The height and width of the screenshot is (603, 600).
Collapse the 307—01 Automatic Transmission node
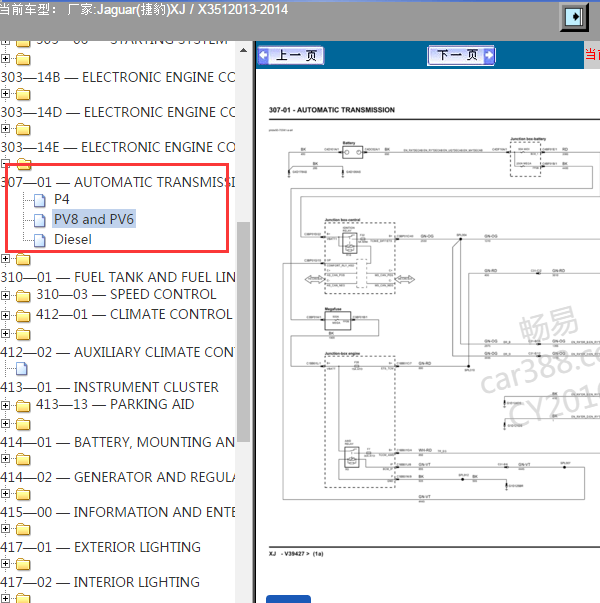(5, 164)
